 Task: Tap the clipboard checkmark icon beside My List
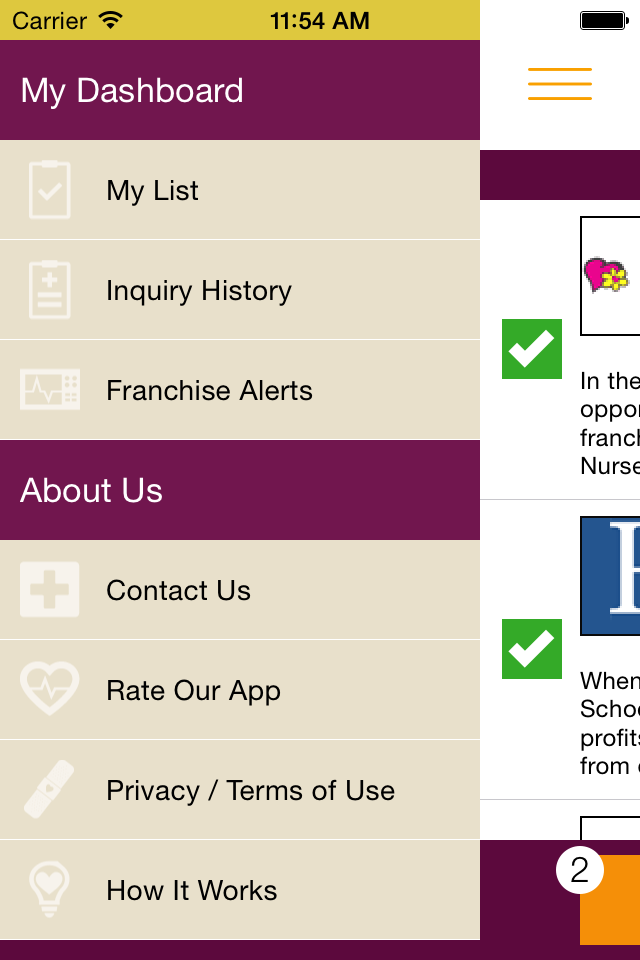click(x=50, y=190)
